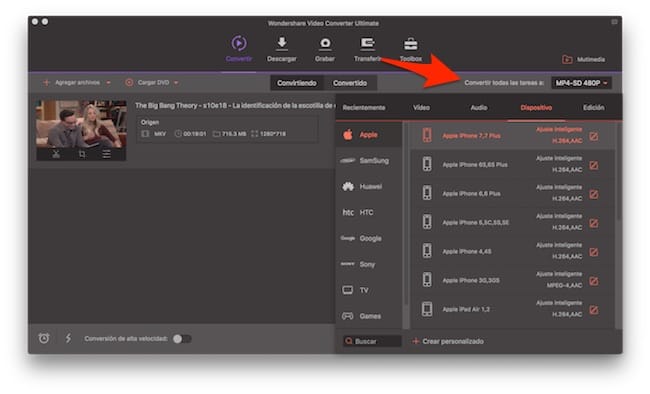Image resolution: width=650 pixels, height=394 pixels.
Task: Edit settings for Apple iPhone 5,5C,5S,SE
Action: 594,224
